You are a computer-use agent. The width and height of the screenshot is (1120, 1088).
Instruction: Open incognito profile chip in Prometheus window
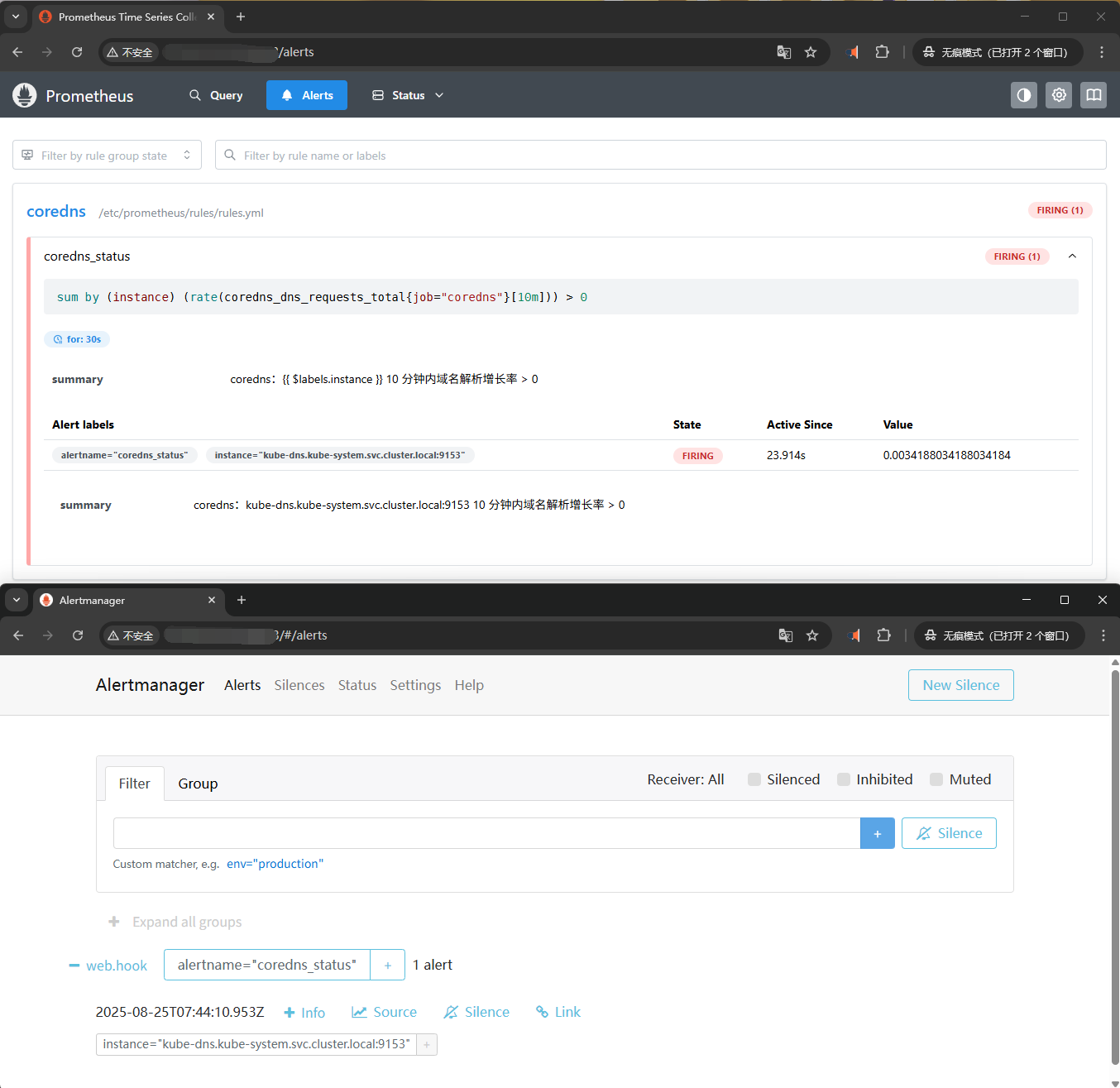(x=996, y=52)
